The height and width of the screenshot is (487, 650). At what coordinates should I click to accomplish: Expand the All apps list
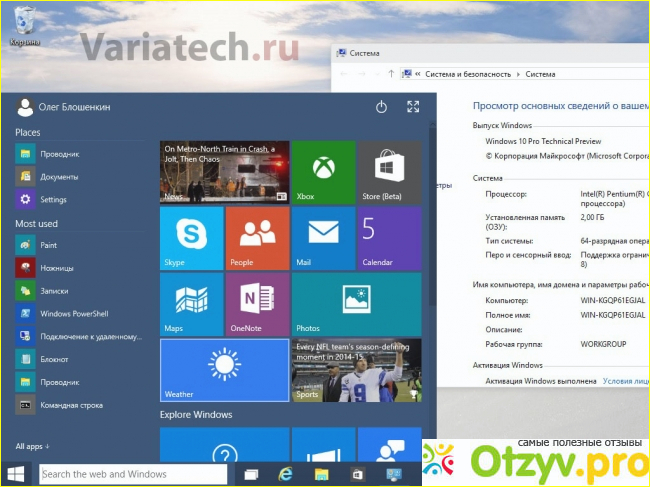coord(32,446)
